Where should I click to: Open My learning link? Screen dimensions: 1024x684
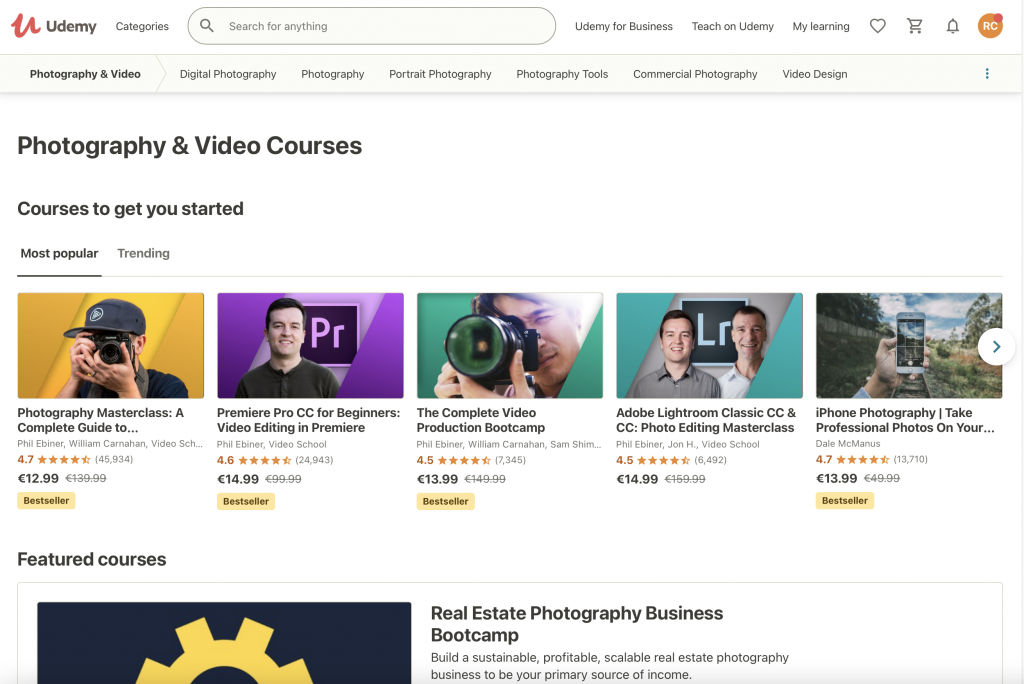pos(821,26)
